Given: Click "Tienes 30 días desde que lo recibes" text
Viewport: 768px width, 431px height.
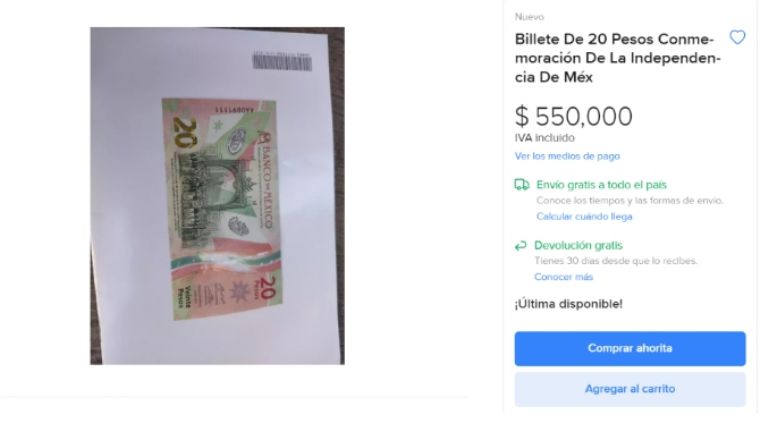Looking at the screenshot, I should coord(616,261).
